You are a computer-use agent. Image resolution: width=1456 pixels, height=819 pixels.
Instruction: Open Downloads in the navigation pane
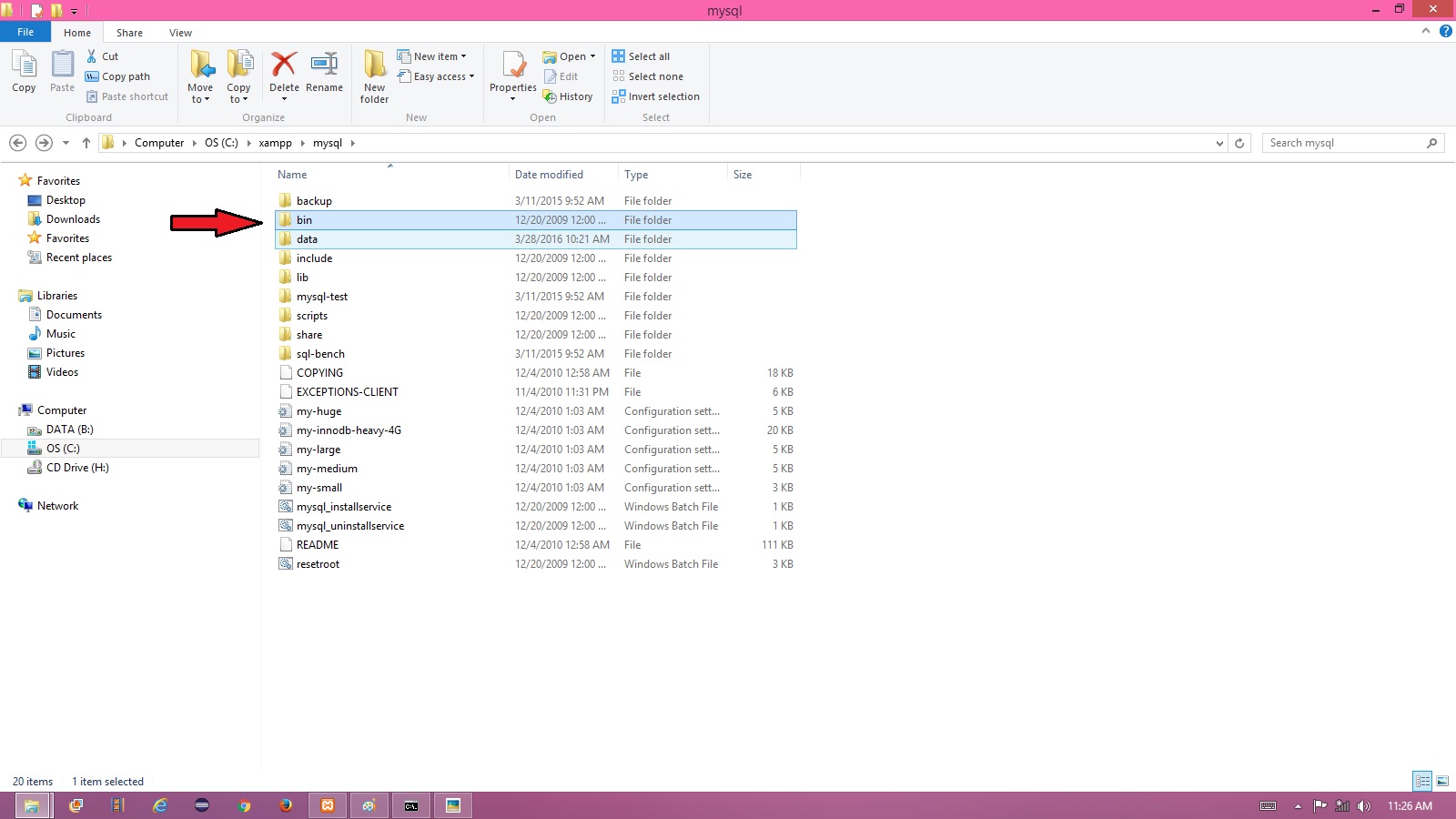click(73, 219)
